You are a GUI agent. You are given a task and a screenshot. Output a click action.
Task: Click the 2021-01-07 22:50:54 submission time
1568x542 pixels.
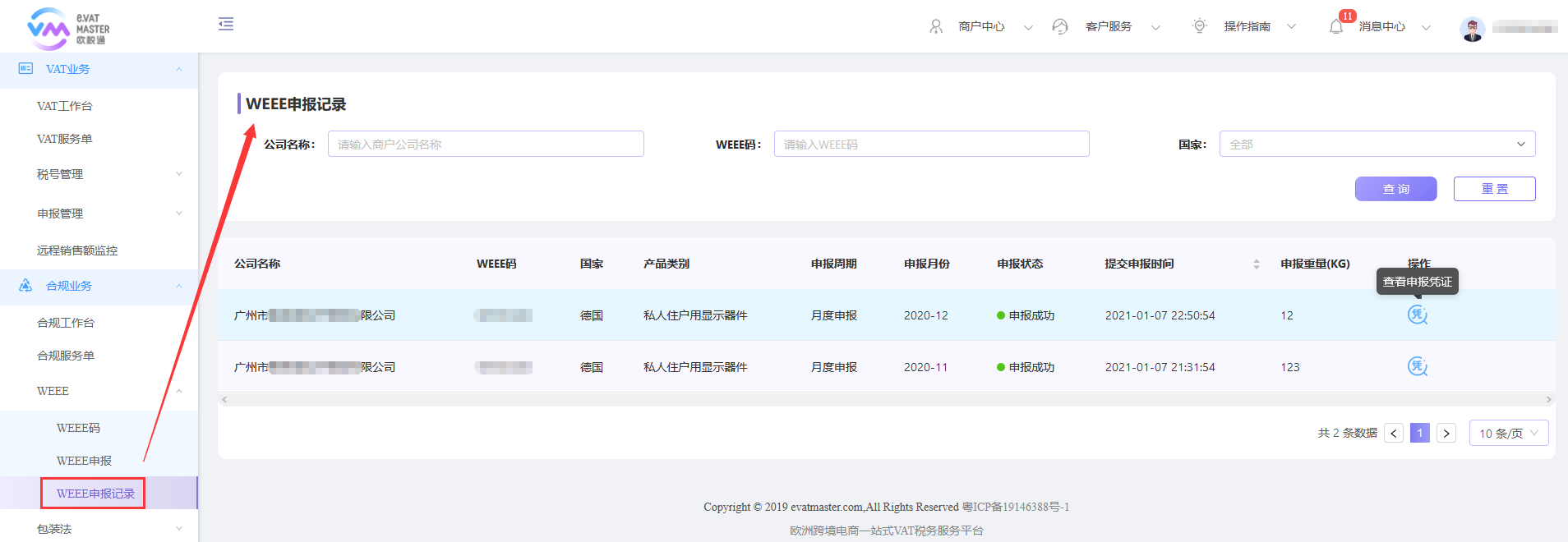pos(1160,315)
